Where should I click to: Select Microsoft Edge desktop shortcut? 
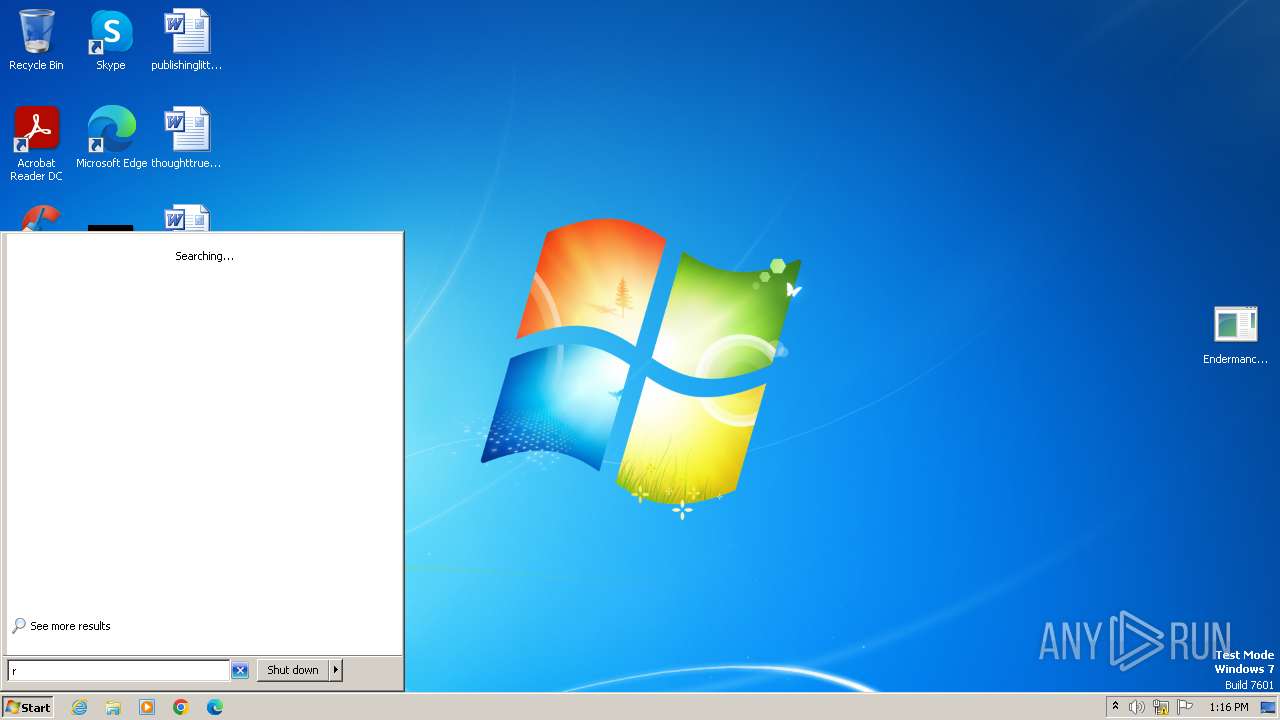click(x=111, y=137)
